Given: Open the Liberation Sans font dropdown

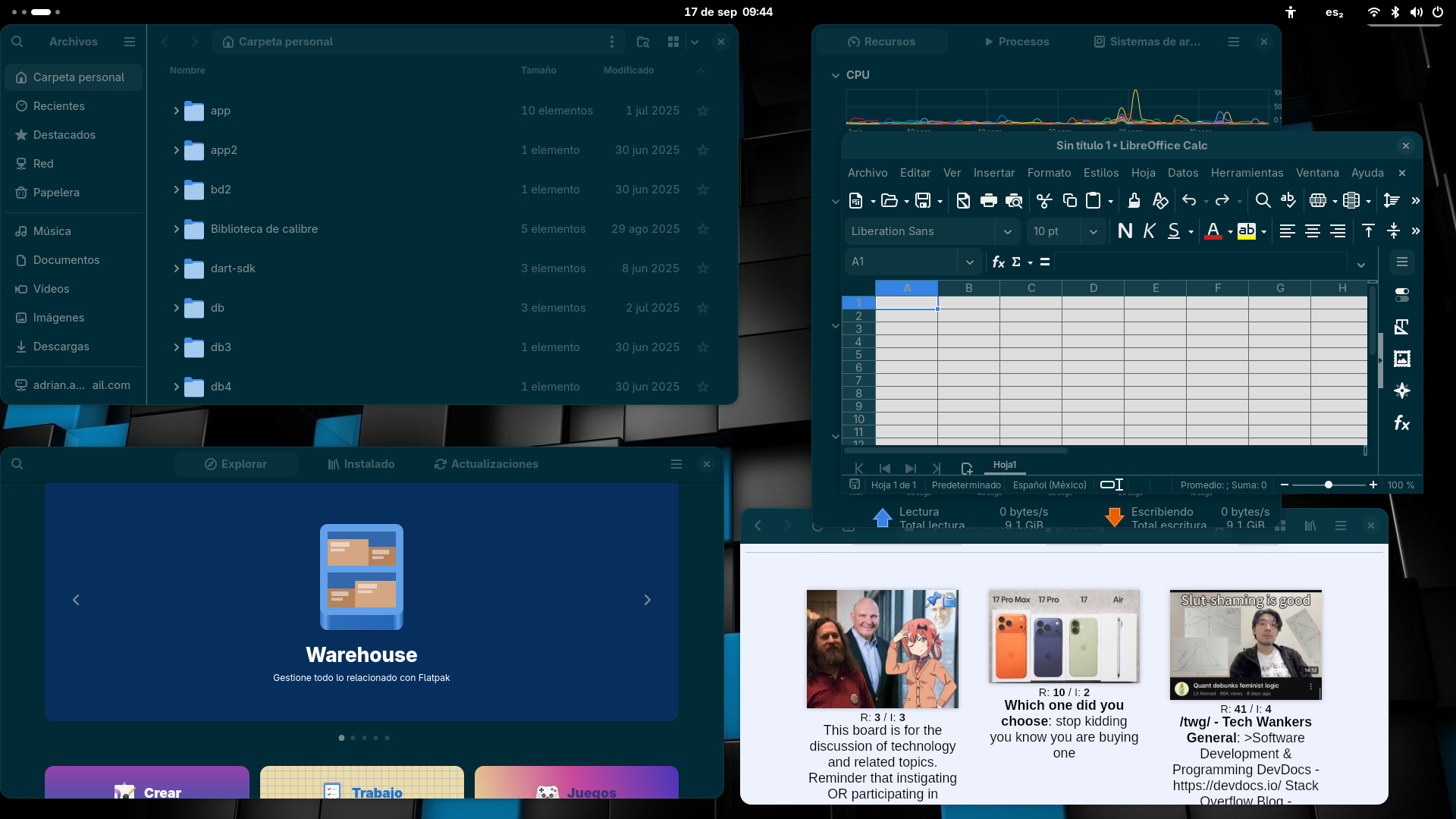Looking at the screenshot, I should (1008, 231).
